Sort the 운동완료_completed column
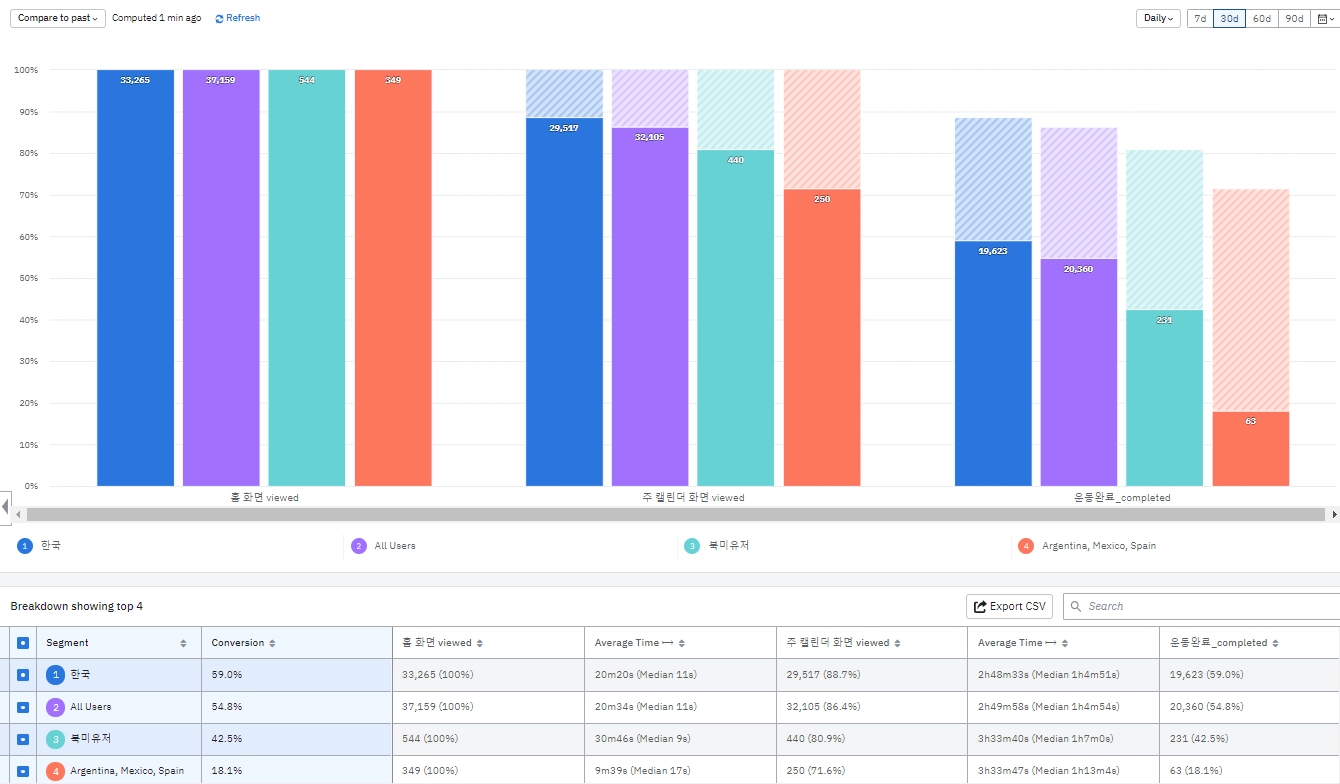This screenshot has width=1340, height=784. pyautogui.click(x=1276, y=643)
